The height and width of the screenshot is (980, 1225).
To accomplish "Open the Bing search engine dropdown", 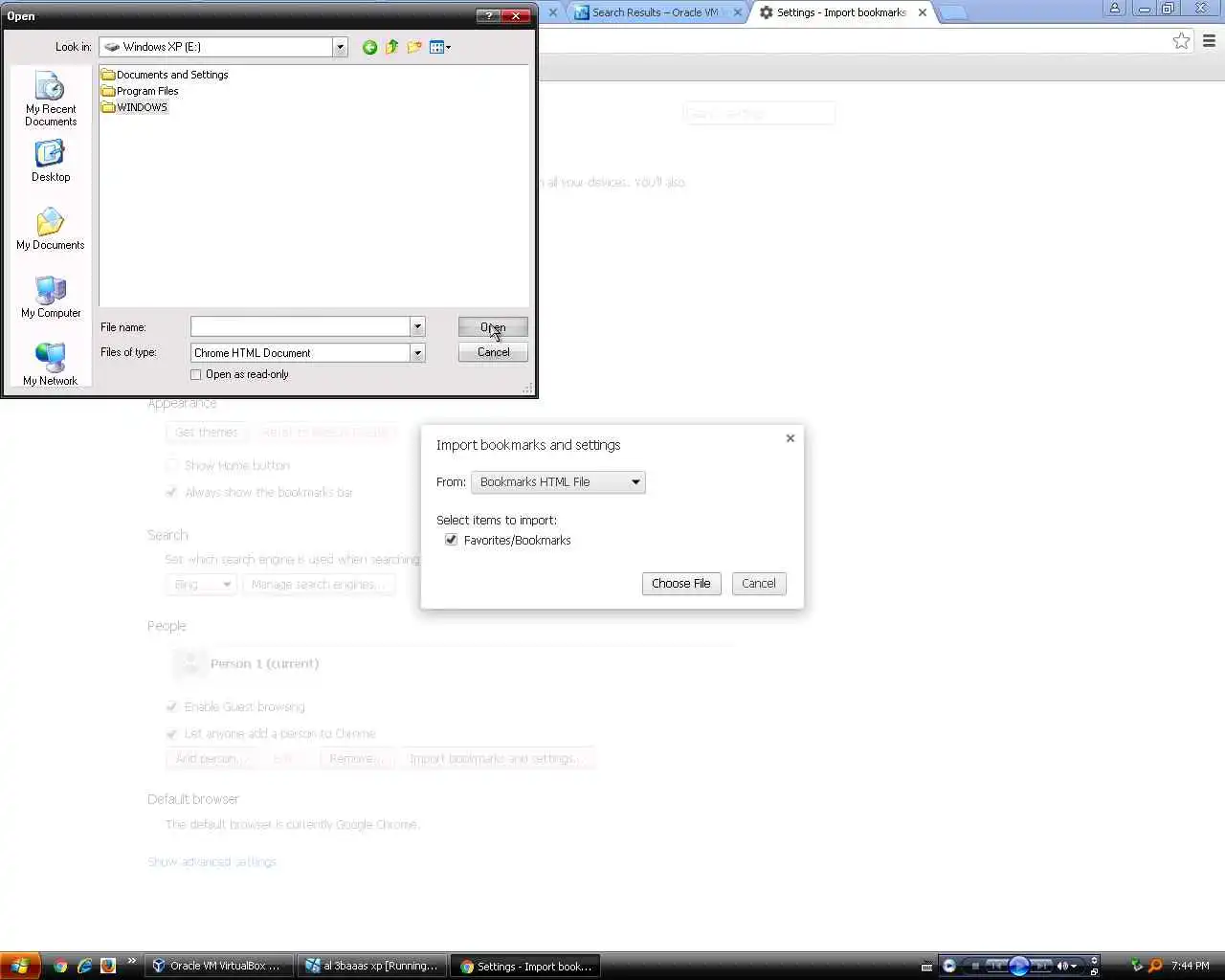I will click(201, 585).
